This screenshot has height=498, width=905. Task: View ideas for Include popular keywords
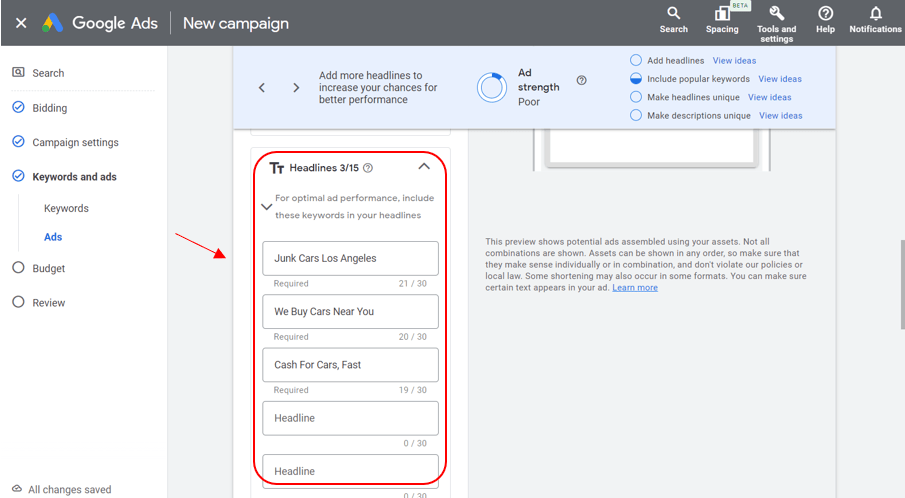coord(780,79)
